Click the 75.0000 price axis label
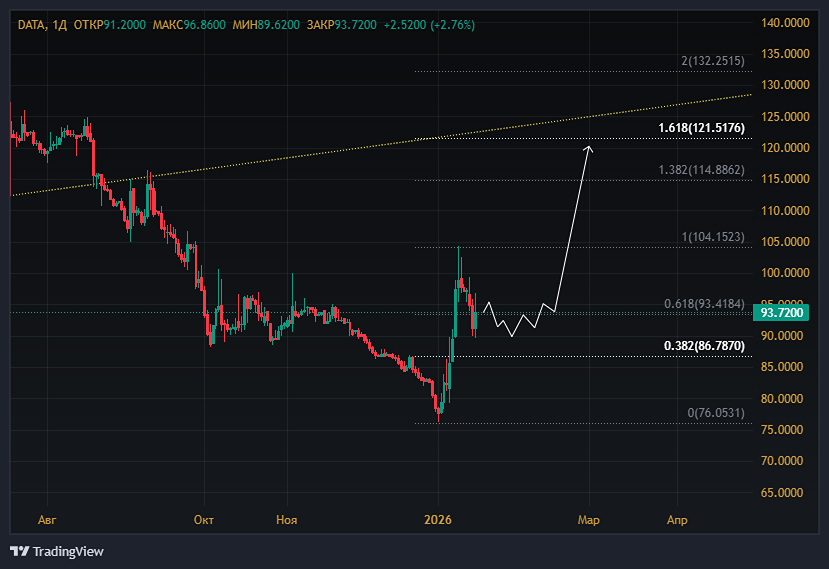The image size is (829, 569). pos(782,430)
